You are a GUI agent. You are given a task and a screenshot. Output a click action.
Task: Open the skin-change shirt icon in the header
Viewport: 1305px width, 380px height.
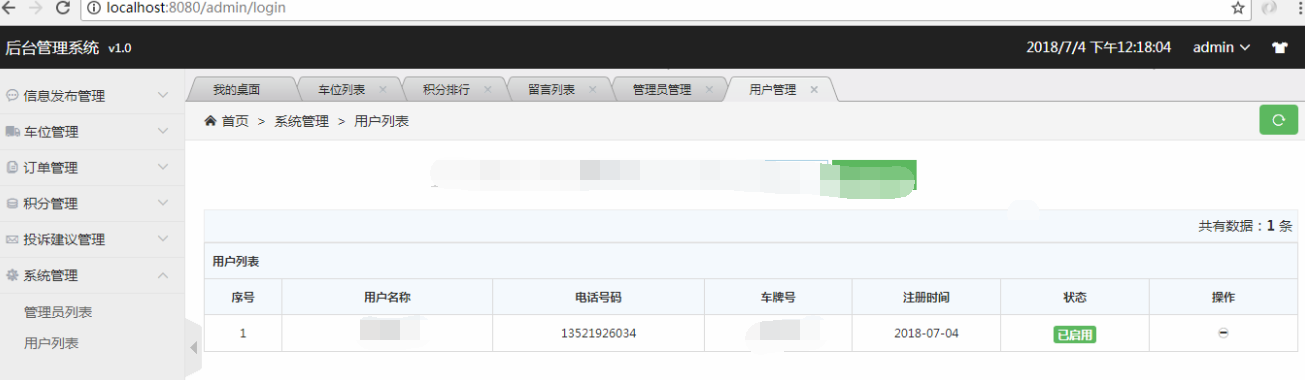pyautogui.click(x=1279, y=47)
